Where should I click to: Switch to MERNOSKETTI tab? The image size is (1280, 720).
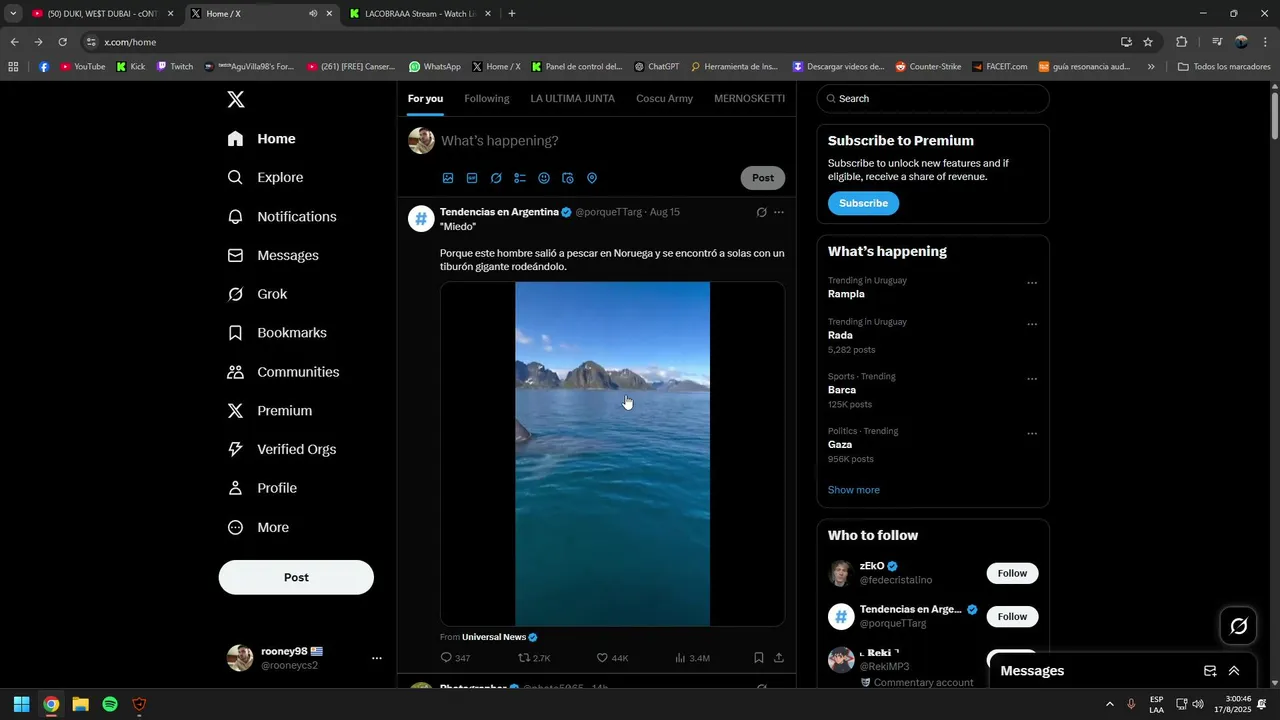pyautogui.click(x=750, y=99)
